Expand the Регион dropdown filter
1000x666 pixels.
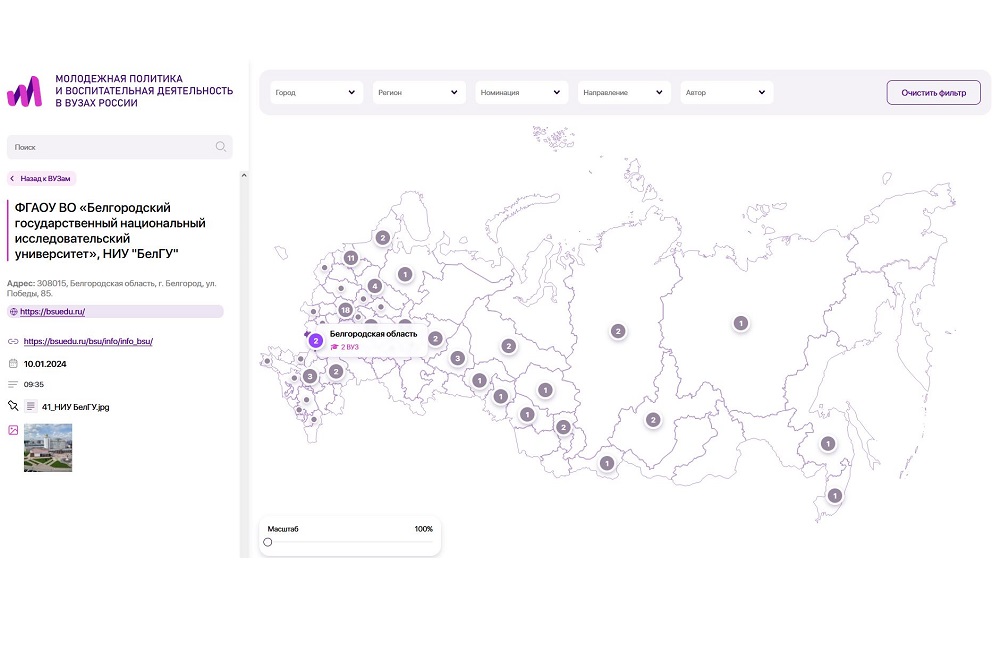click(418, 93)
